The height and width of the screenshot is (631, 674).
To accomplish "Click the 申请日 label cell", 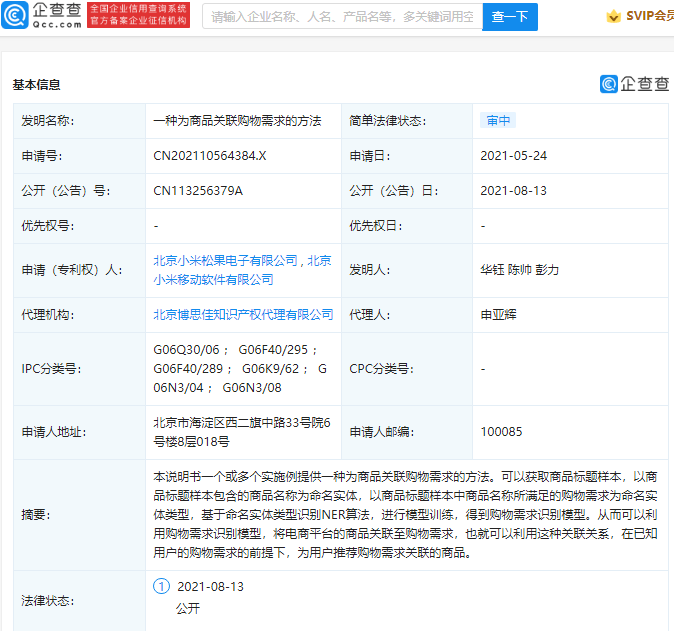I will coord(407,156).
